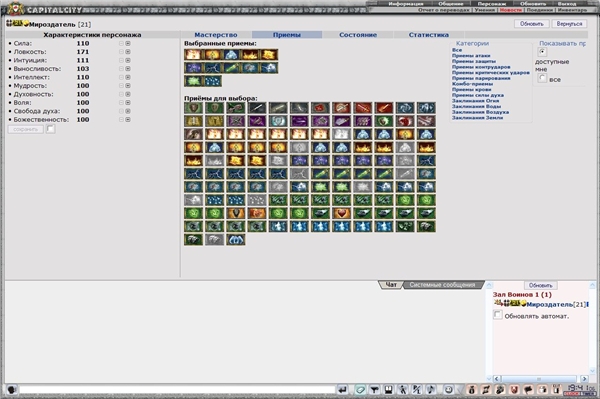Click Обновить button next to Вернуться
This screenshot has height=399, width=600.
pos(532,24)
